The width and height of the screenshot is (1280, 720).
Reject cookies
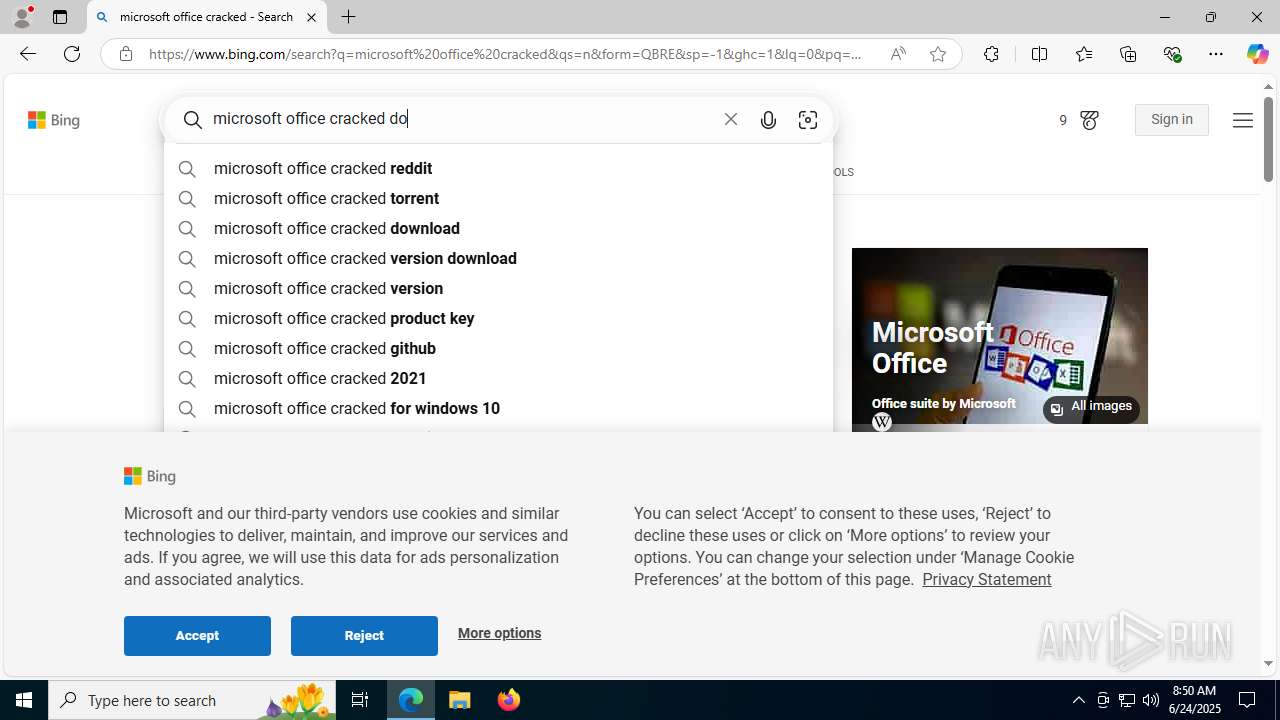(364, 636)
